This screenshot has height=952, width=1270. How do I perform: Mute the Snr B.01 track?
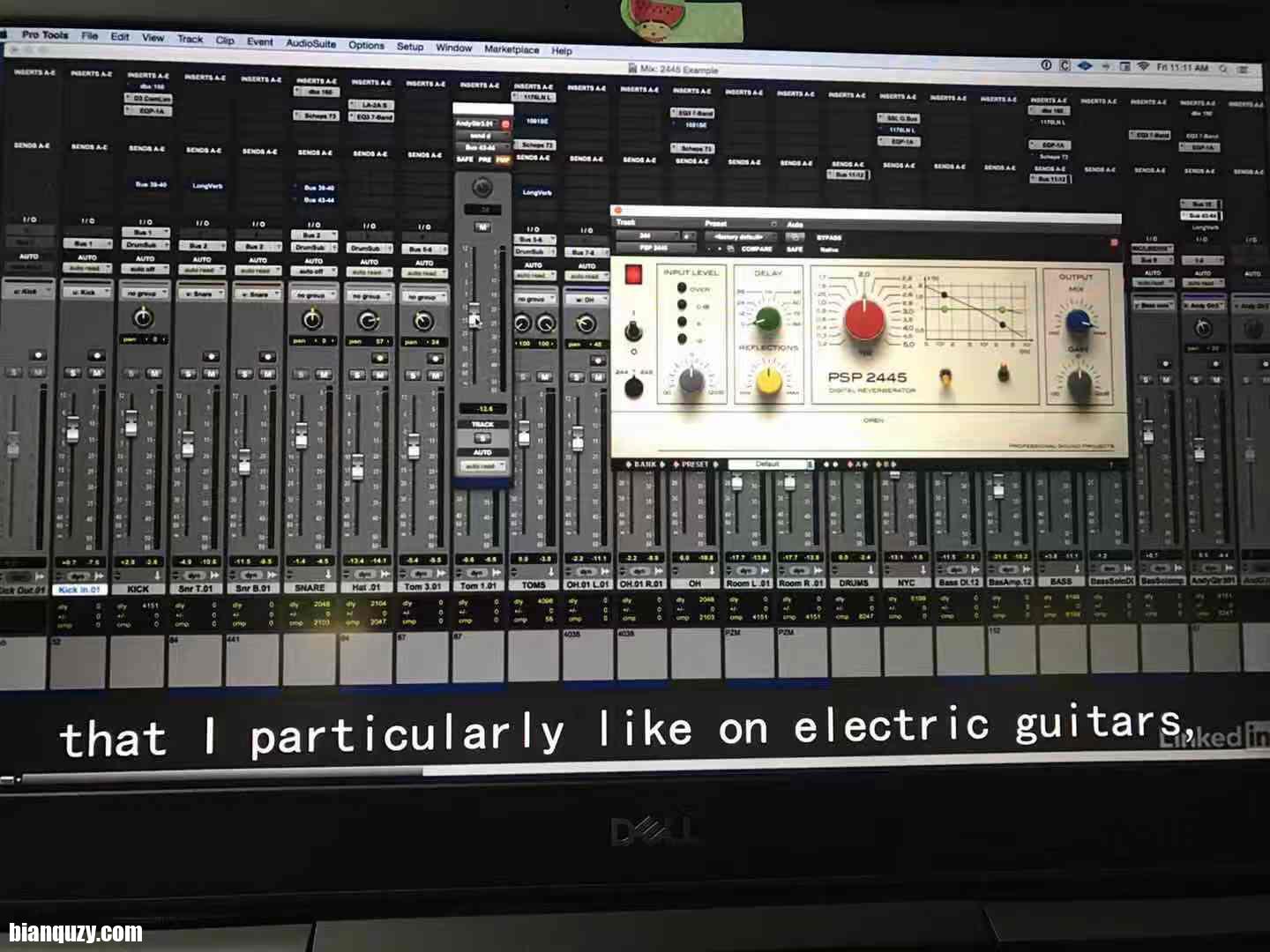click(x=266, y=375)
